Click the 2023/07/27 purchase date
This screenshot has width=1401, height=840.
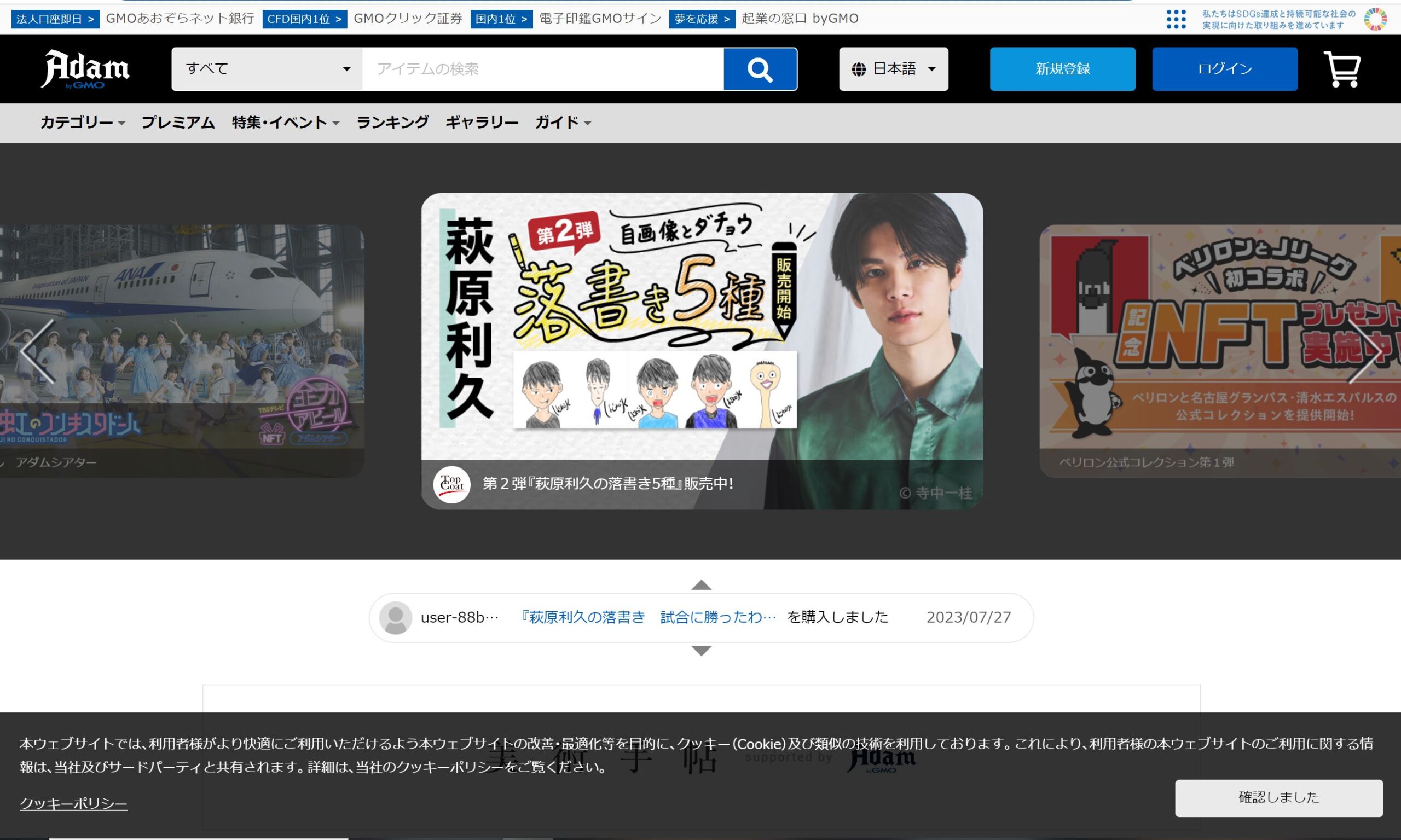969,617
